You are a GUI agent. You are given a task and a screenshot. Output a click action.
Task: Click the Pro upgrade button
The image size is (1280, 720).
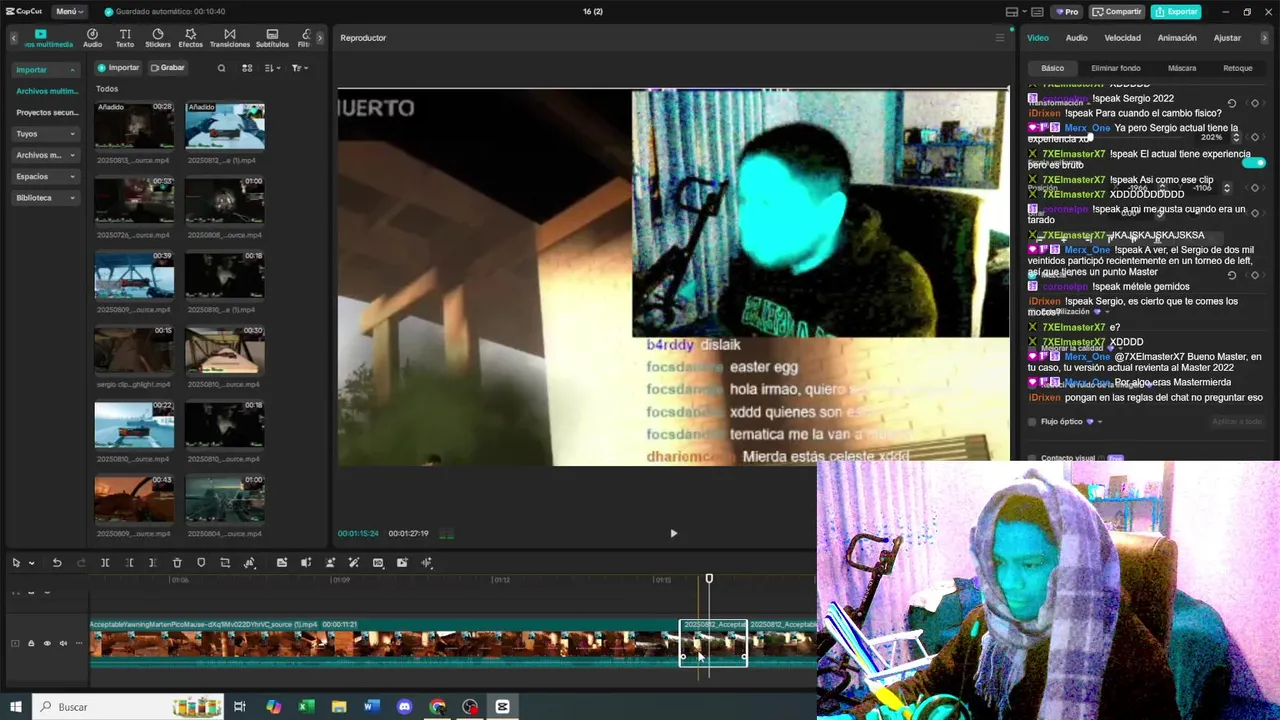click(1066, 12)
